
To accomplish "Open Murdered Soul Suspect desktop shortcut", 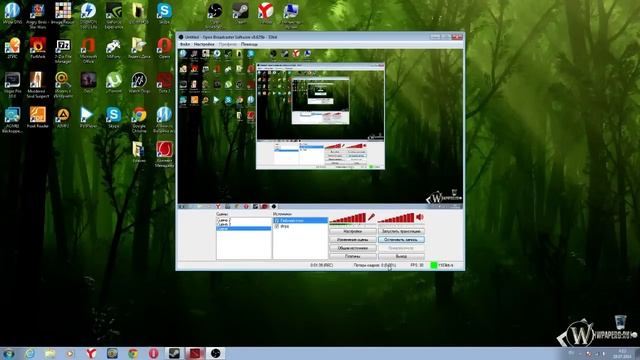I will 38,85.
